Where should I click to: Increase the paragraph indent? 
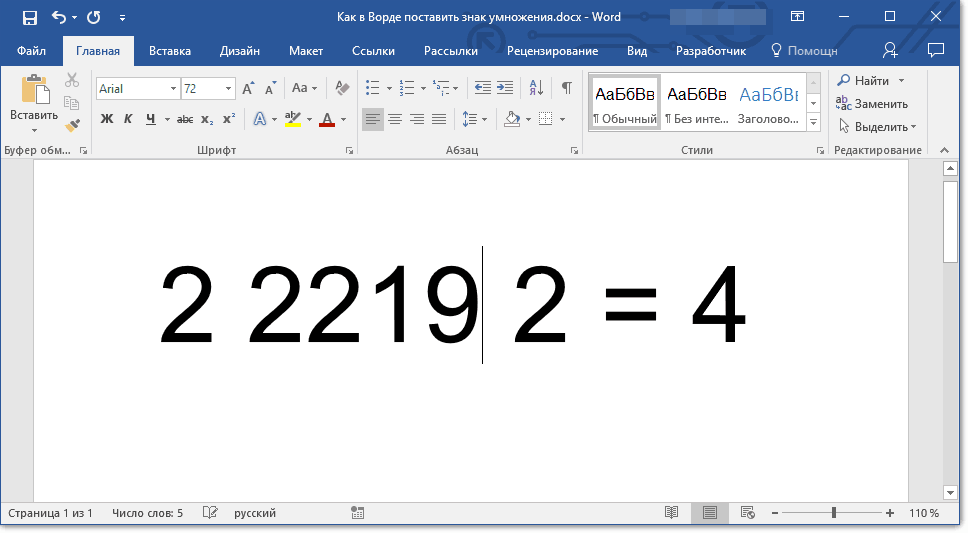[x=505, y=88]
